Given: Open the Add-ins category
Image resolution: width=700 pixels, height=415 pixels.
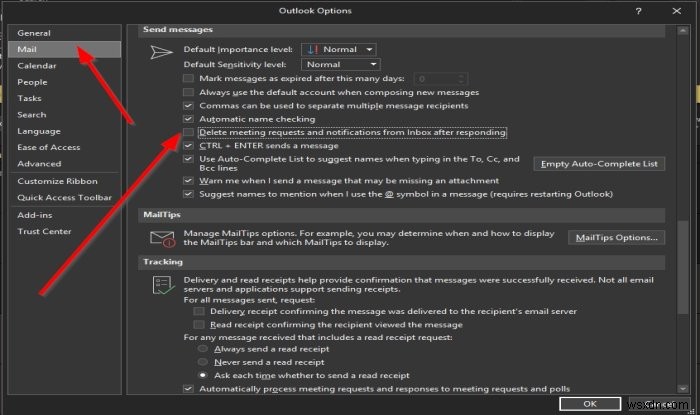Looking at the screenshot, I should (x=64, y=215).
